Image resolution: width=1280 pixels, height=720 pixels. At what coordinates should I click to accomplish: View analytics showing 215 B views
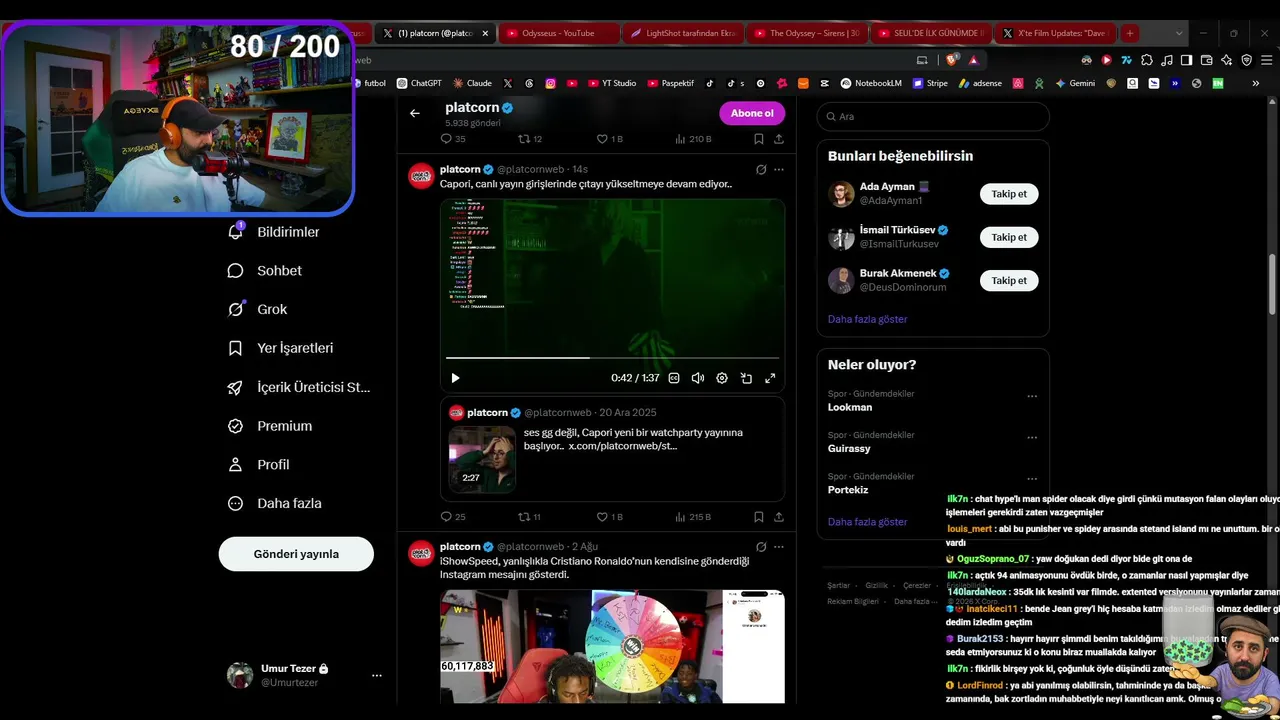coord(693,517)
